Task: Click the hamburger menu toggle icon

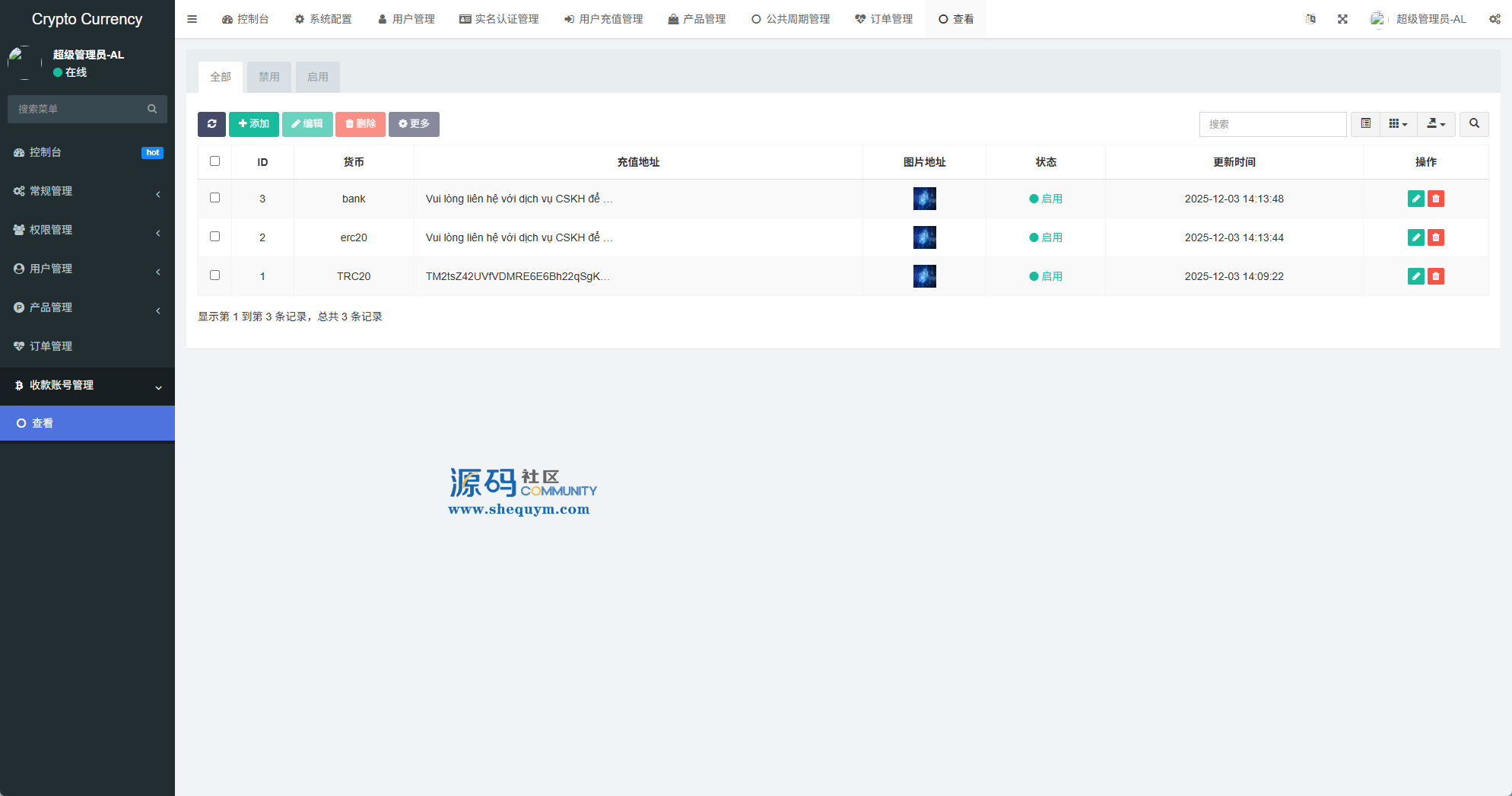Action: pos(192,19)
